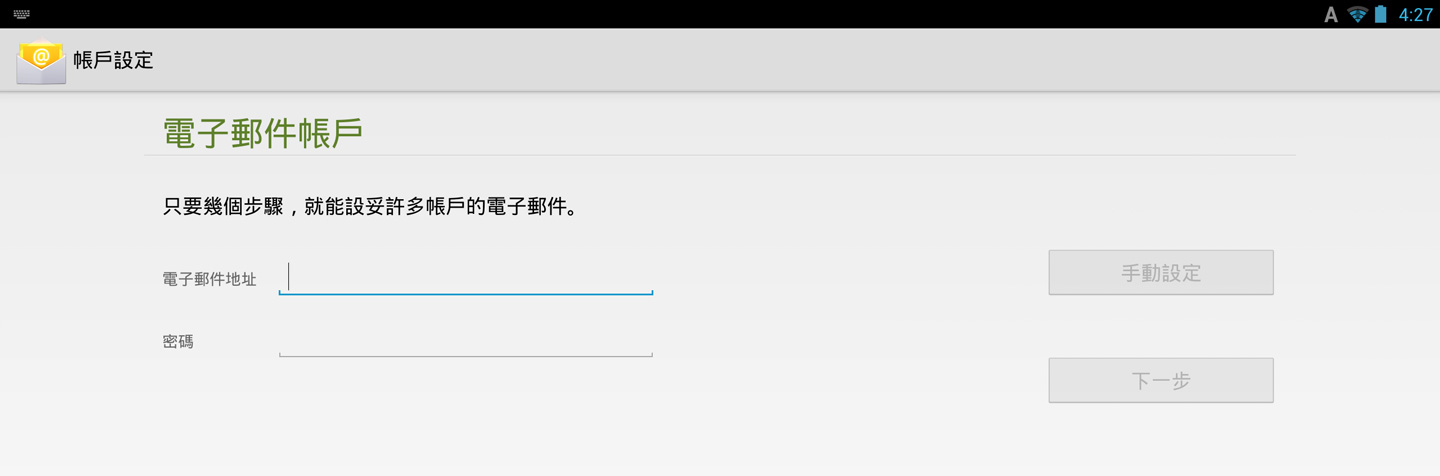Select the 帳戶設定 action bar title
Image resolution: width=1440 pixels, height=476 pixels.
pyautogui.click(x=113, y=60)
